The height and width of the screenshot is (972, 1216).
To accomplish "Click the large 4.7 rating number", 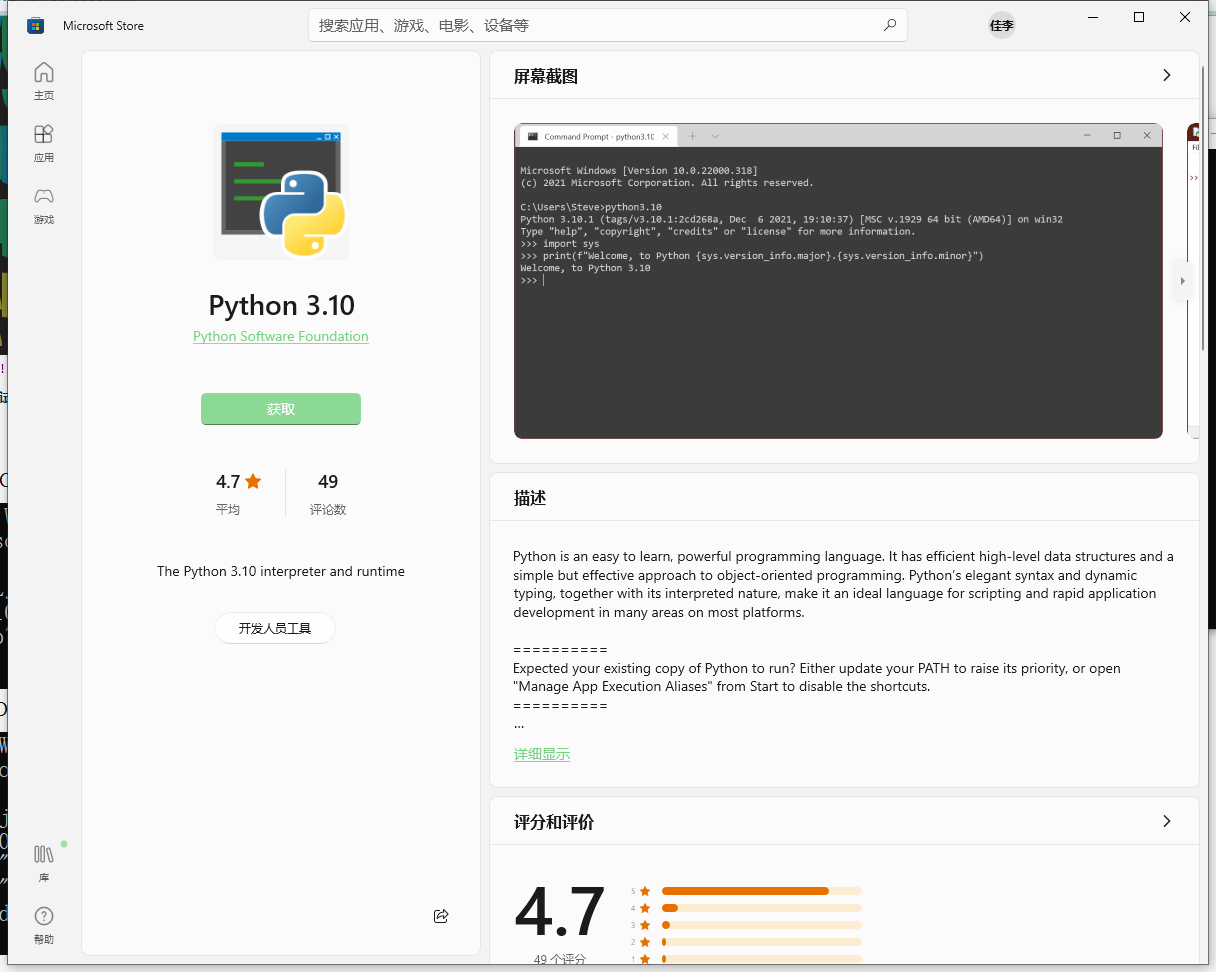I will pyautogui.click(x=560, y=912).
